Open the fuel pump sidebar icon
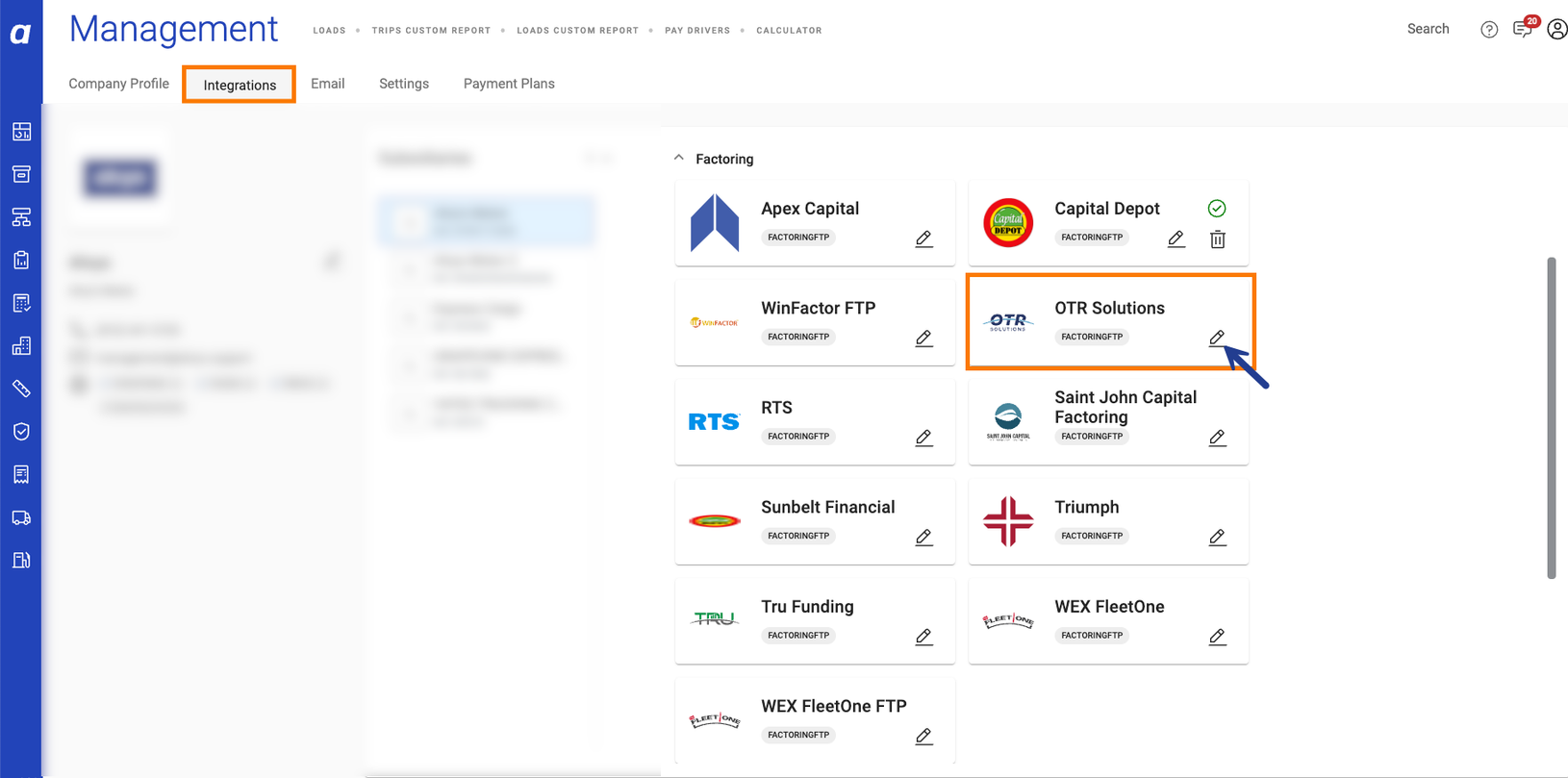The height and width of the screenshot is (778, 1568). (x=21, y=560)
